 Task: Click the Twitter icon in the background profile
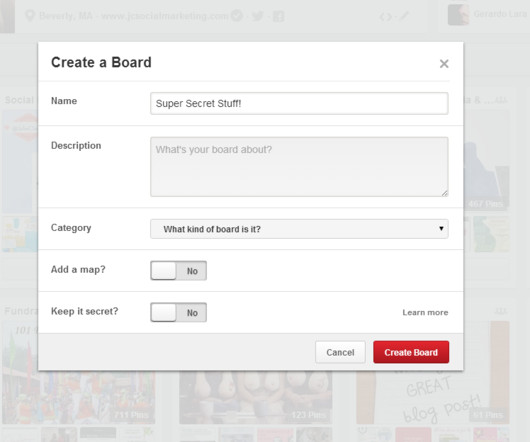[258, 16]
